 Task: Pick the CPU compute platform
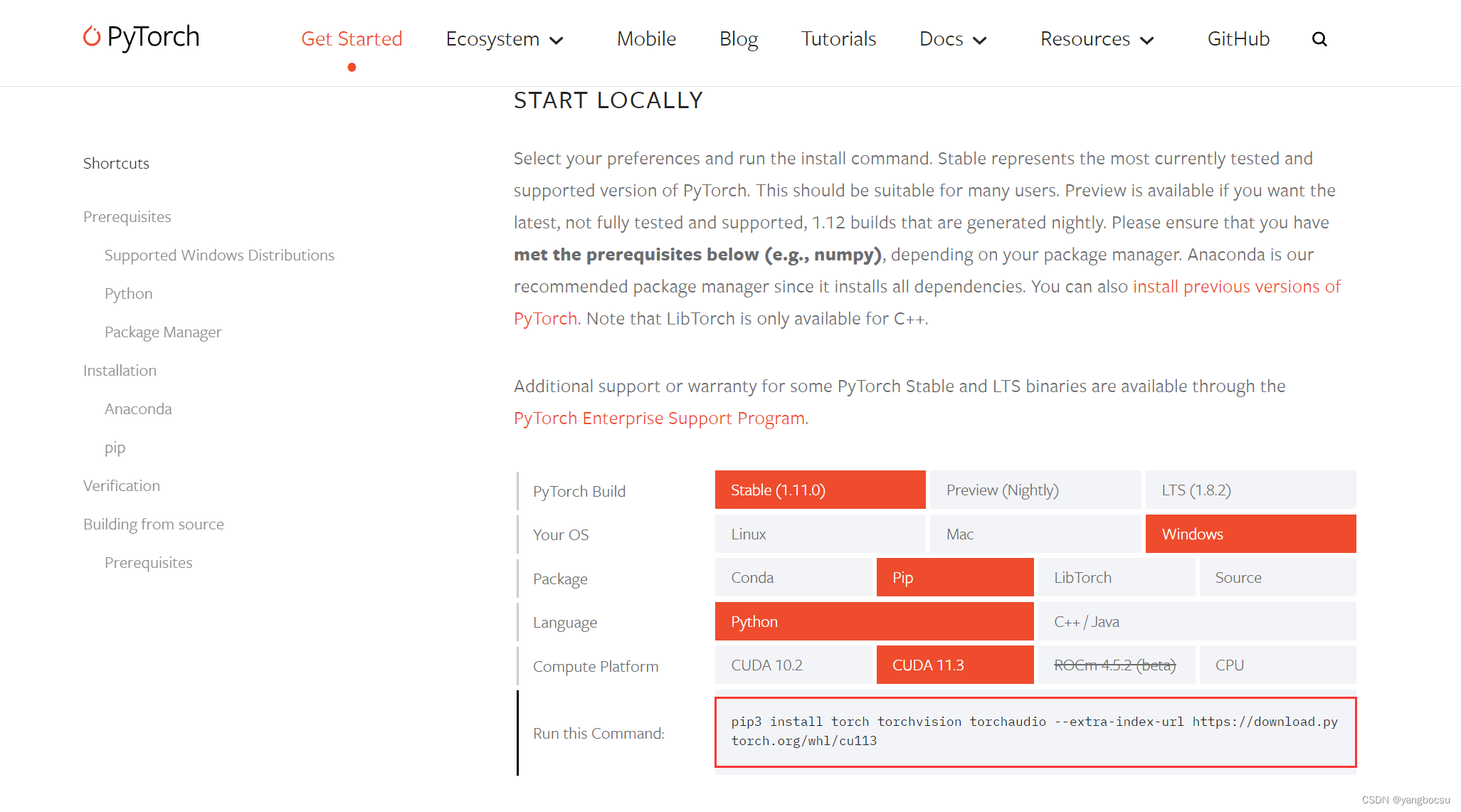[x=1277, y=665]
